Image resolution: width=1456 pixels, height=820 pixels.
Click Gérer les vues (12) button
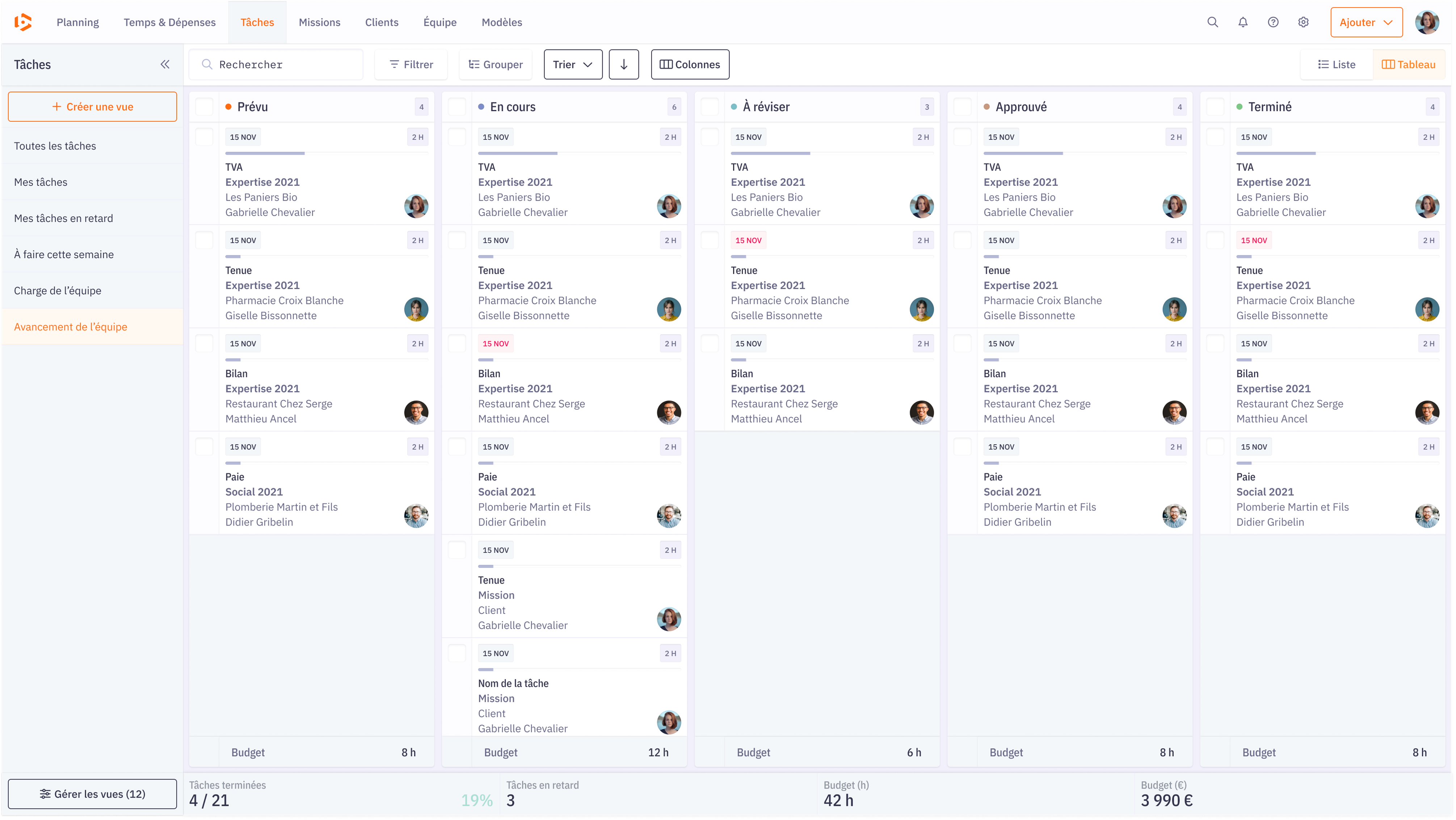92,794
